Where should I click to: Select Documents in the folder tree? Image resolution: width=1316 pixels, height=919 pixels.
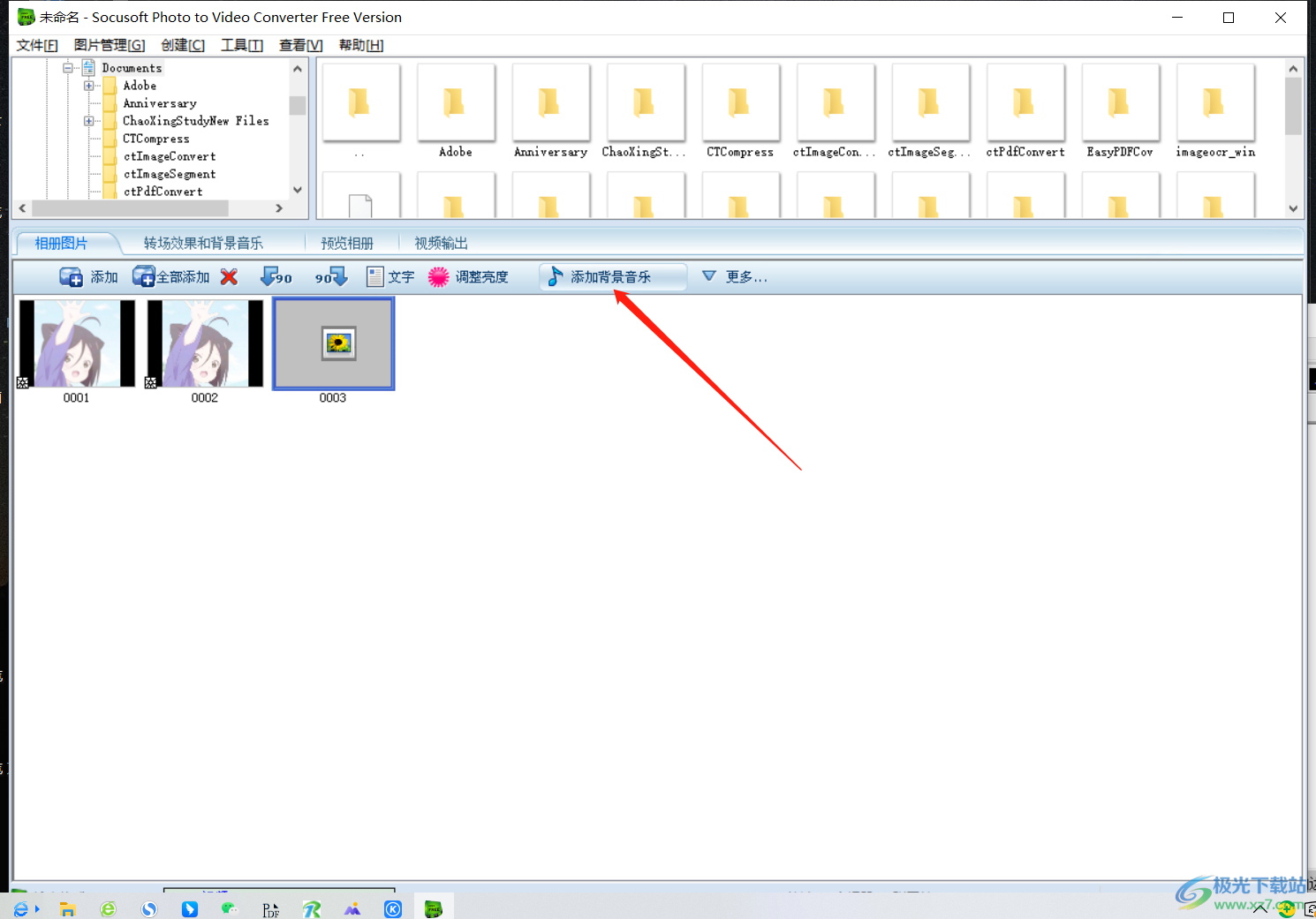[132, 68]
